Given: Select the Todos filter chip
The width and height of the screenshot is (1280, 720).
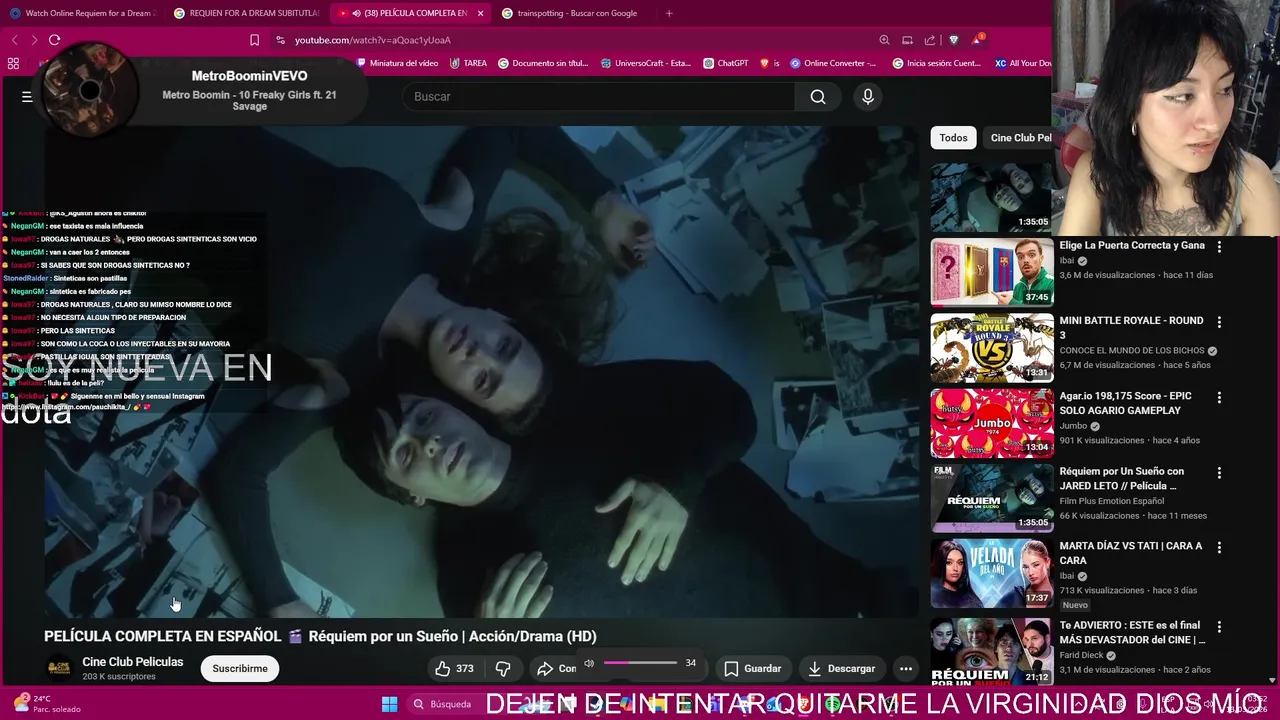Looking at the screenshot, I should tap(953, 138).
